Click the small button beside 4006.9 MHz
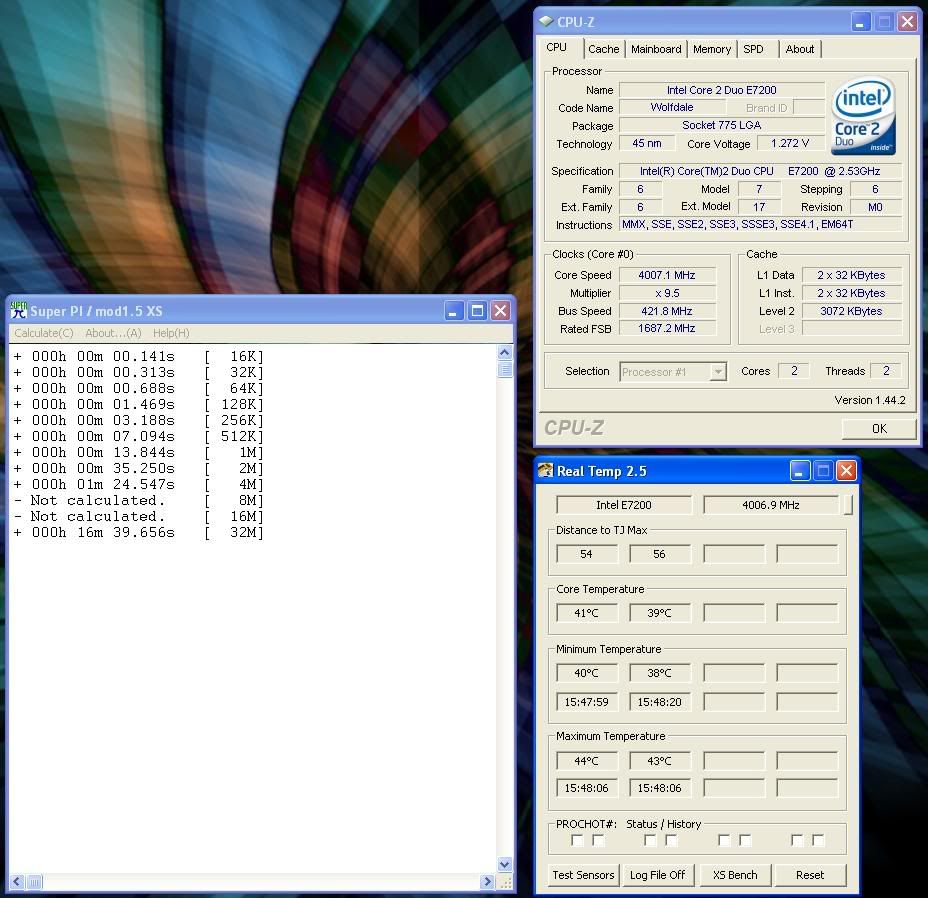The image size is (928, 898). click(x=848, y=505)
